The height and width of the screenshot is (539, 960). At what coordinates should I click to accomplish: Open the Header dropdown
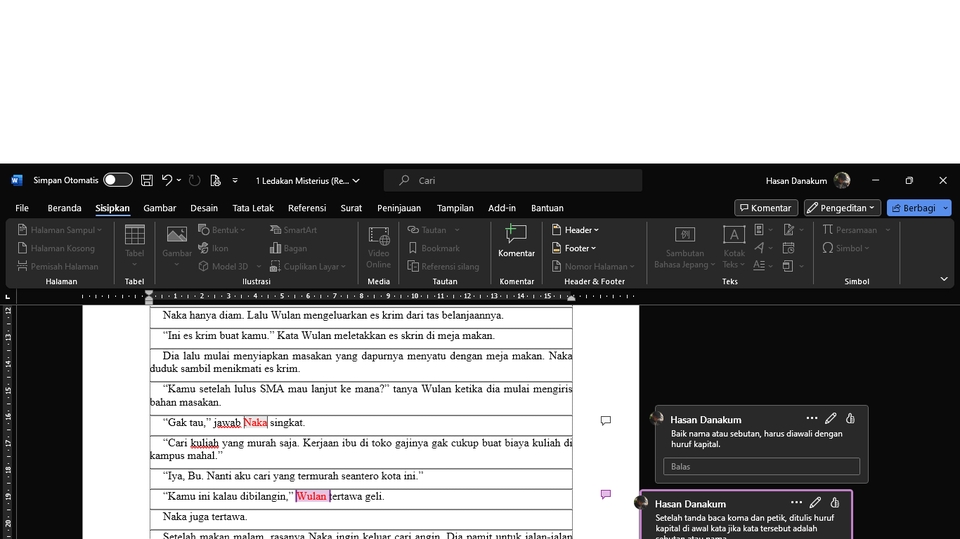click(x=576, y=230)
